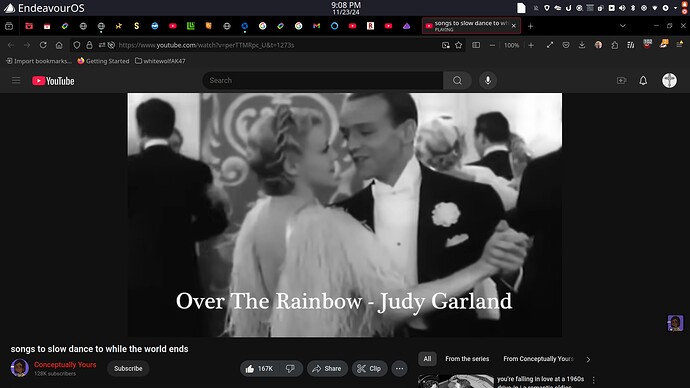
Task: Open the browser downloads panel
Action: click(582, 45)
